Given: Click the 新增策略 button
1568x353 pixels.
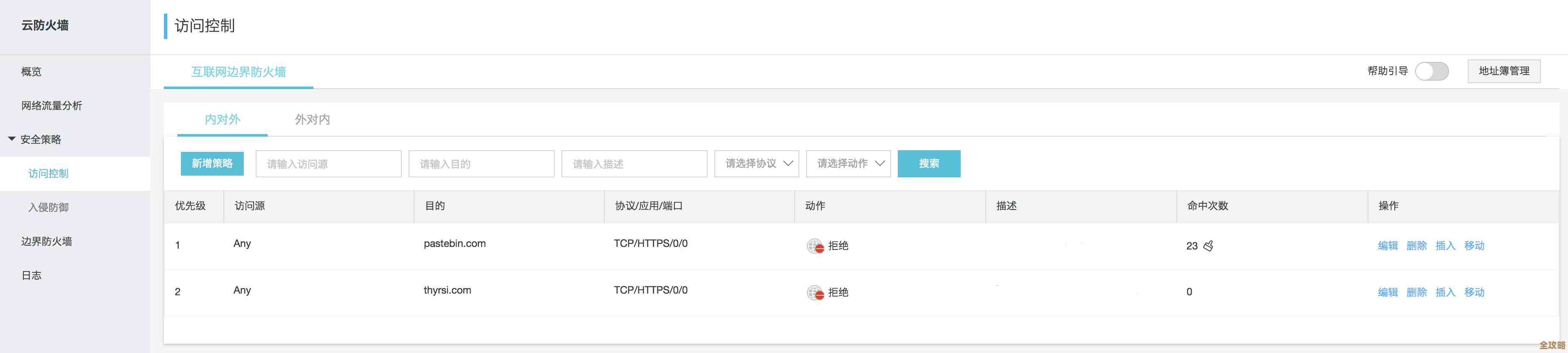Looking at the screenshot, I should 212,163.
